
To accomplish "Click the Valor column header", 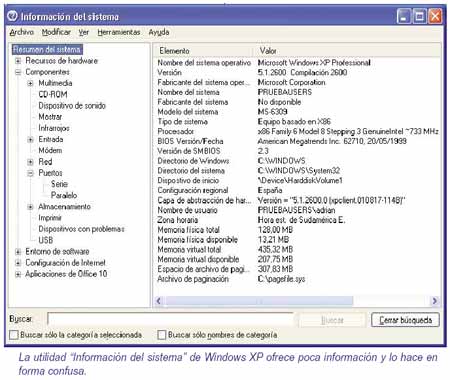I will coord(347,51).
